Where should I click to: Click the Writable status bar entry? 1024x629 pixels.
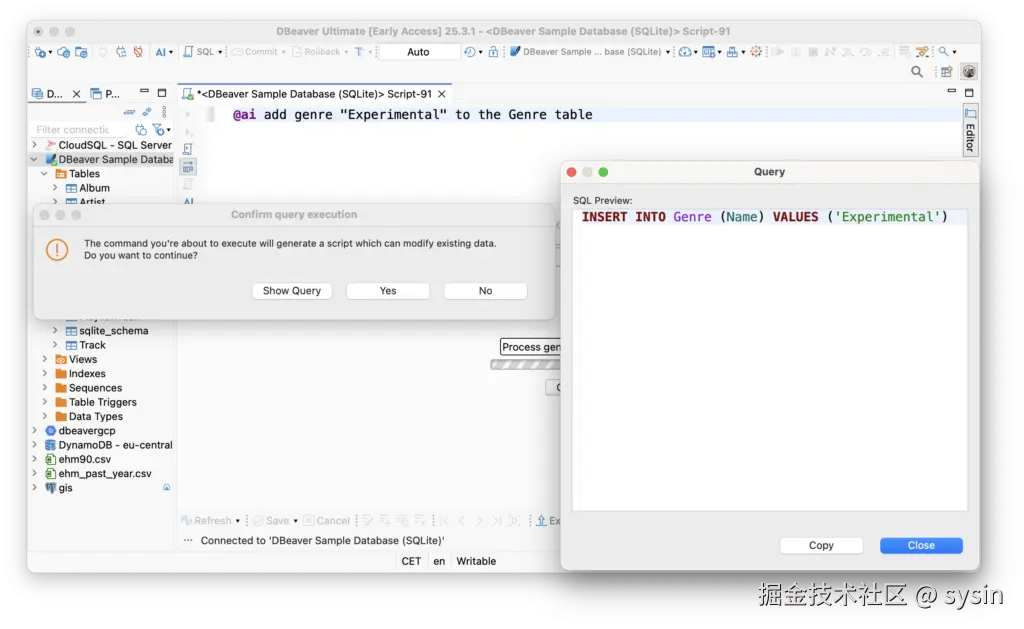pyautogui.click(x=476, y=561)
